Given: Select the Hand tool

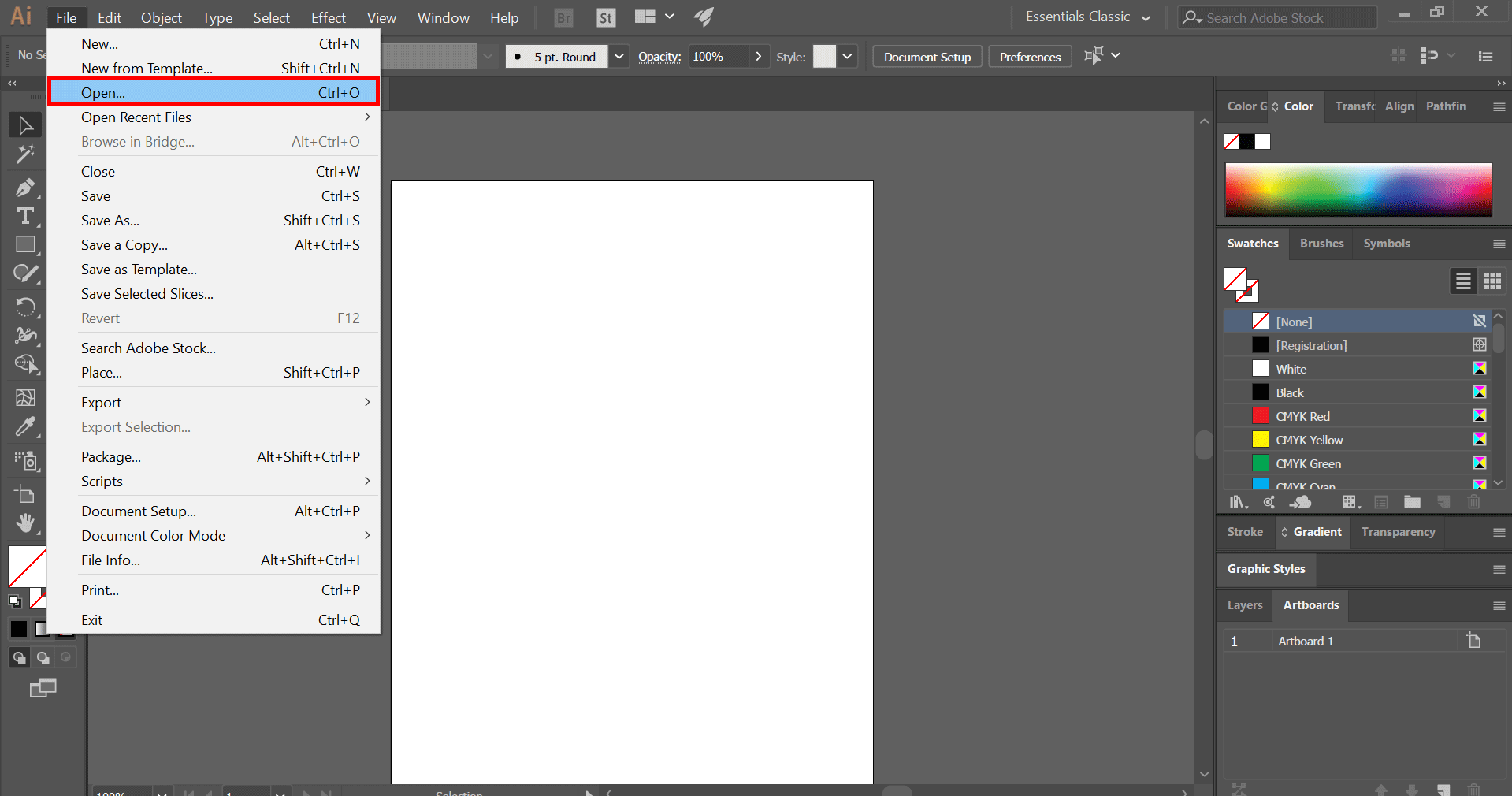Looking at the screenshot, I should (x=25, y=523).
